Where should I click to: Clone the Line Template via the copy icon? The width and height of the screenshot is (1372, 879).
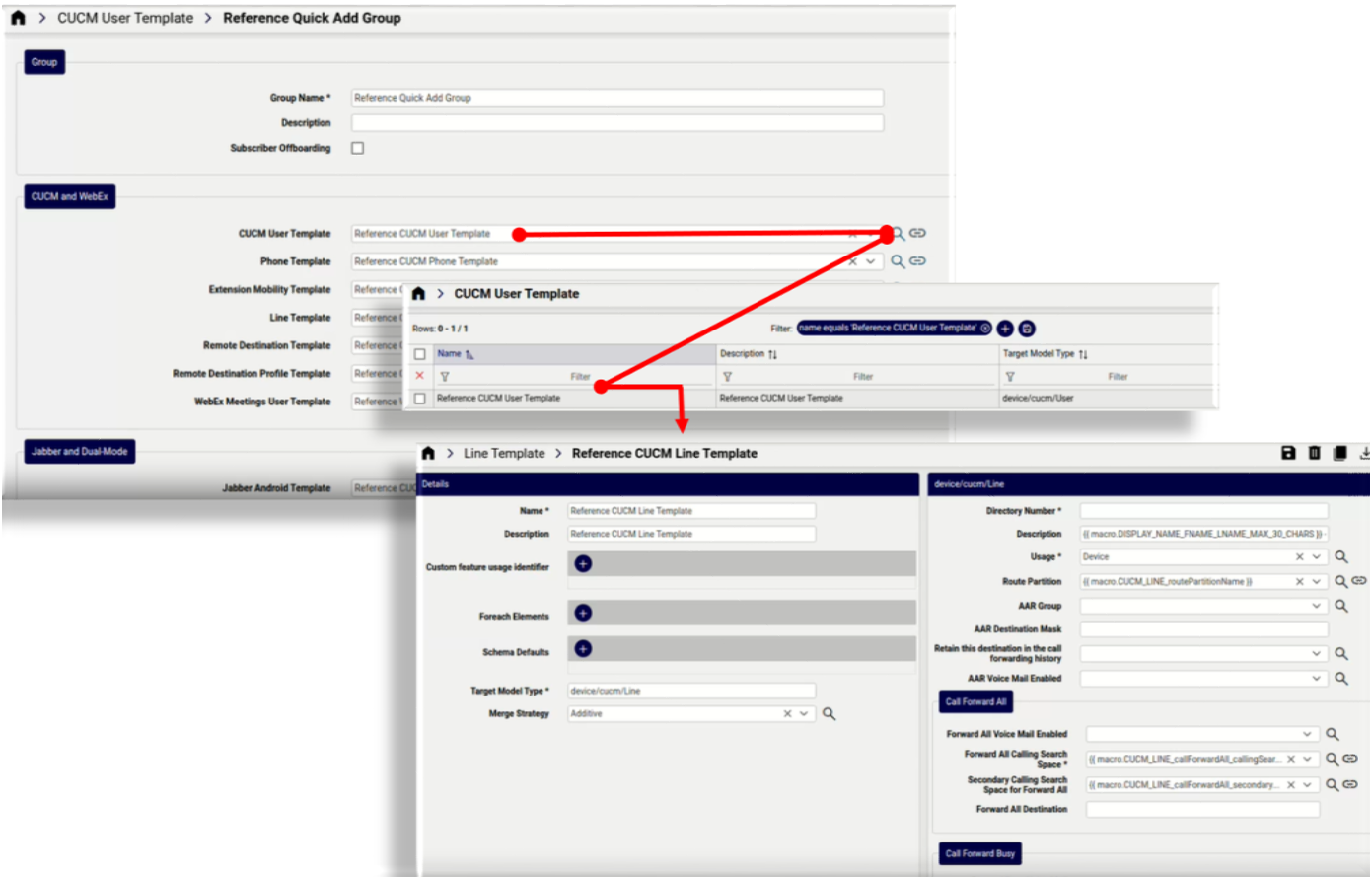pos(1340,452)
